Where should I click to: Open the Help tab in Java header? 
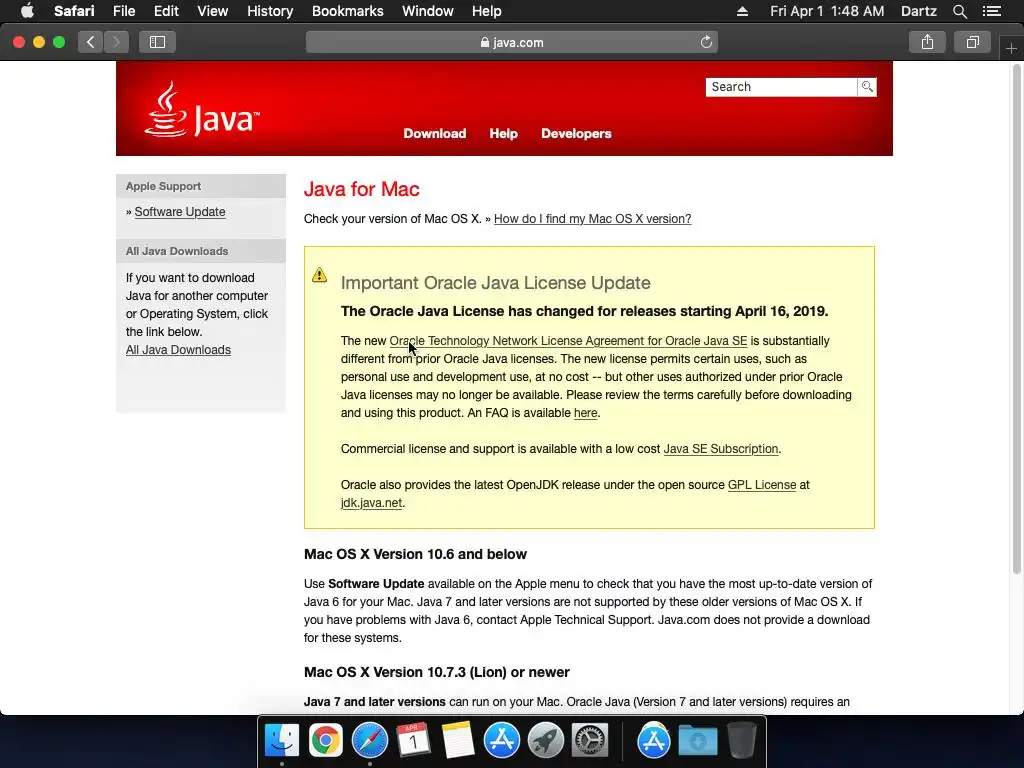coord(504,133)
